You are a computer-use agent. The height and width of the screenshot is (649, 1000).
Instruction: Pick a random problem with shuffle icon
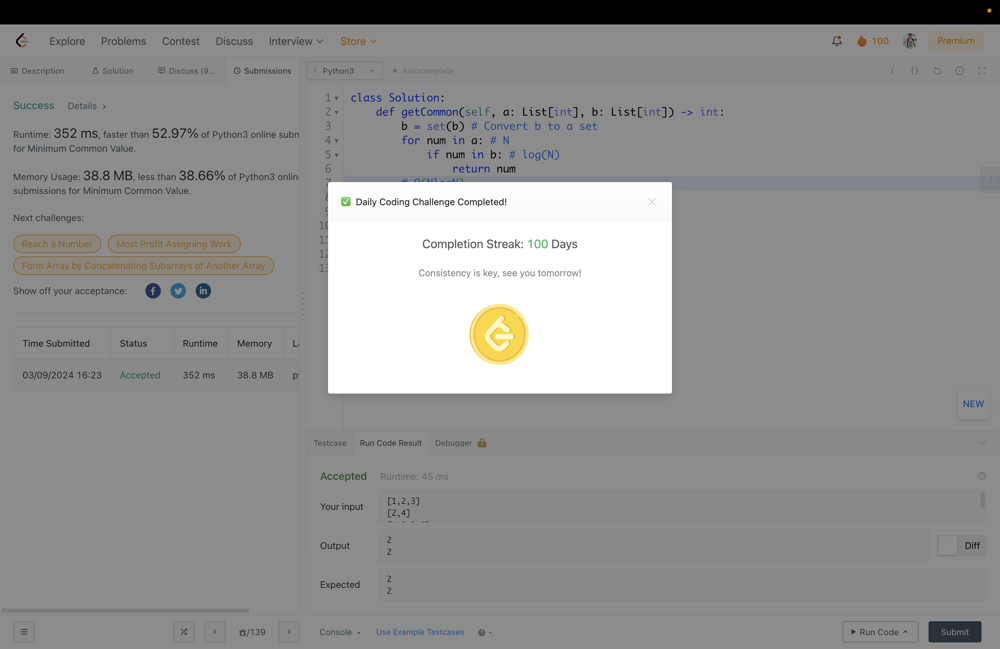point(184,632)
